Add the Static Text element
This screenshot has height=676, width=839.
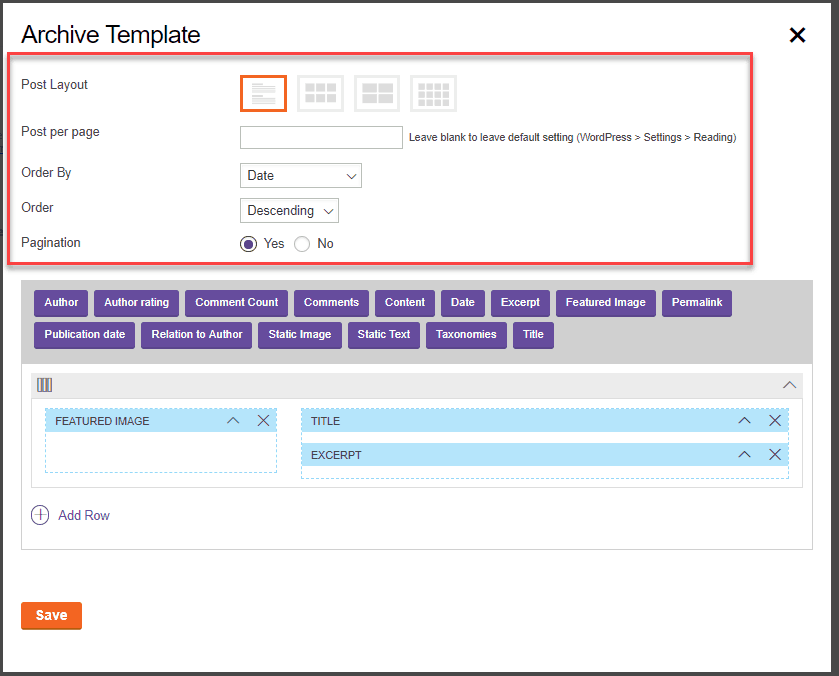click(x=384, y=335)
